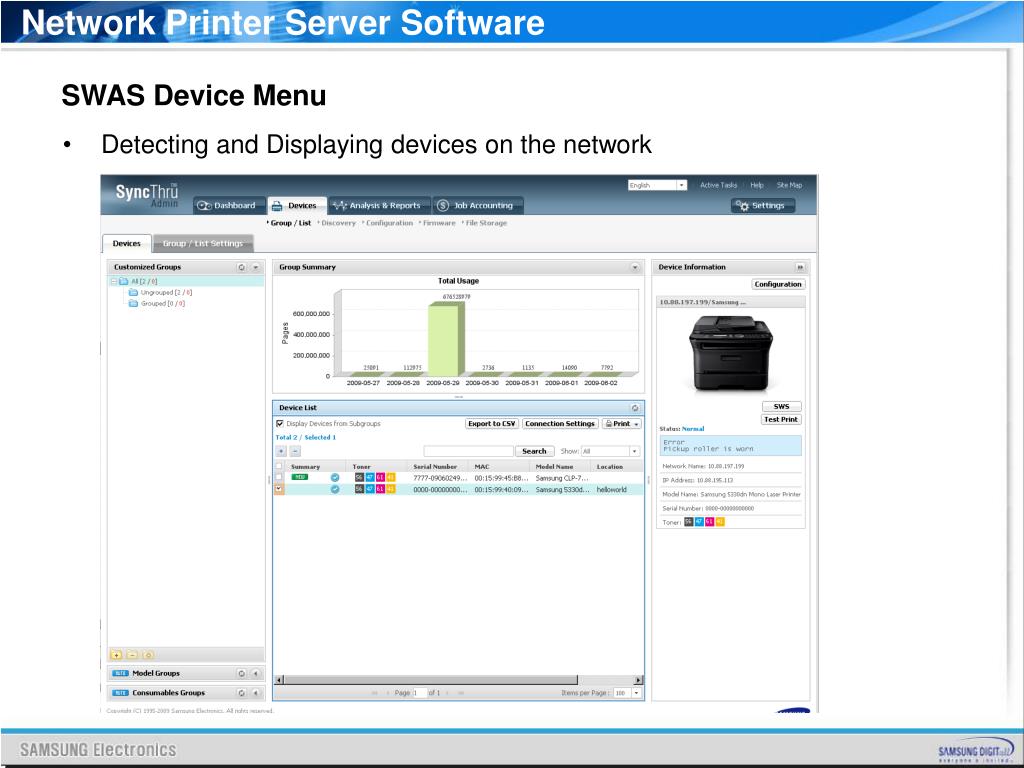
Task: Click black toner swatch in CLP-7 row
Action: coord(359,477)
